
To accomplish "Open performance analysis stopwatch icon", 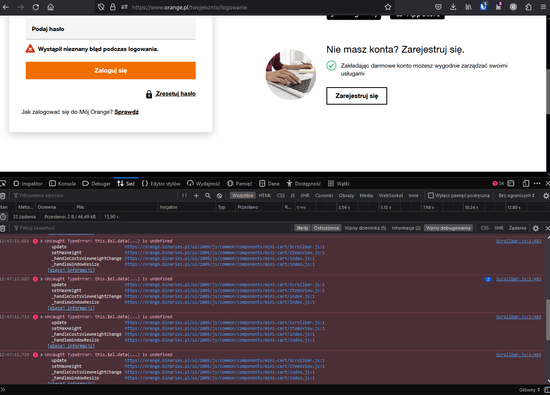I will pyautogui.click(x=3, y=217).
